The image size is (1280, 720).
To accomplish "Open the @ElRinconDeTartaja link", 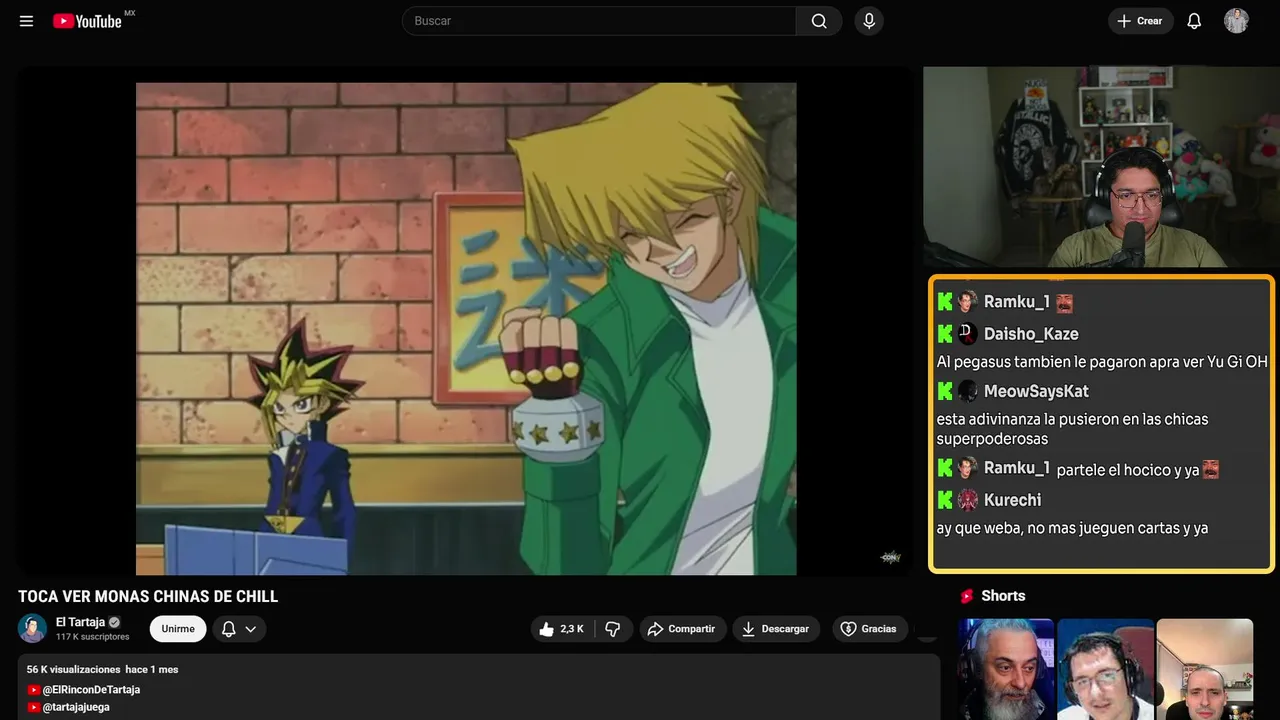I will pos(90,690).
